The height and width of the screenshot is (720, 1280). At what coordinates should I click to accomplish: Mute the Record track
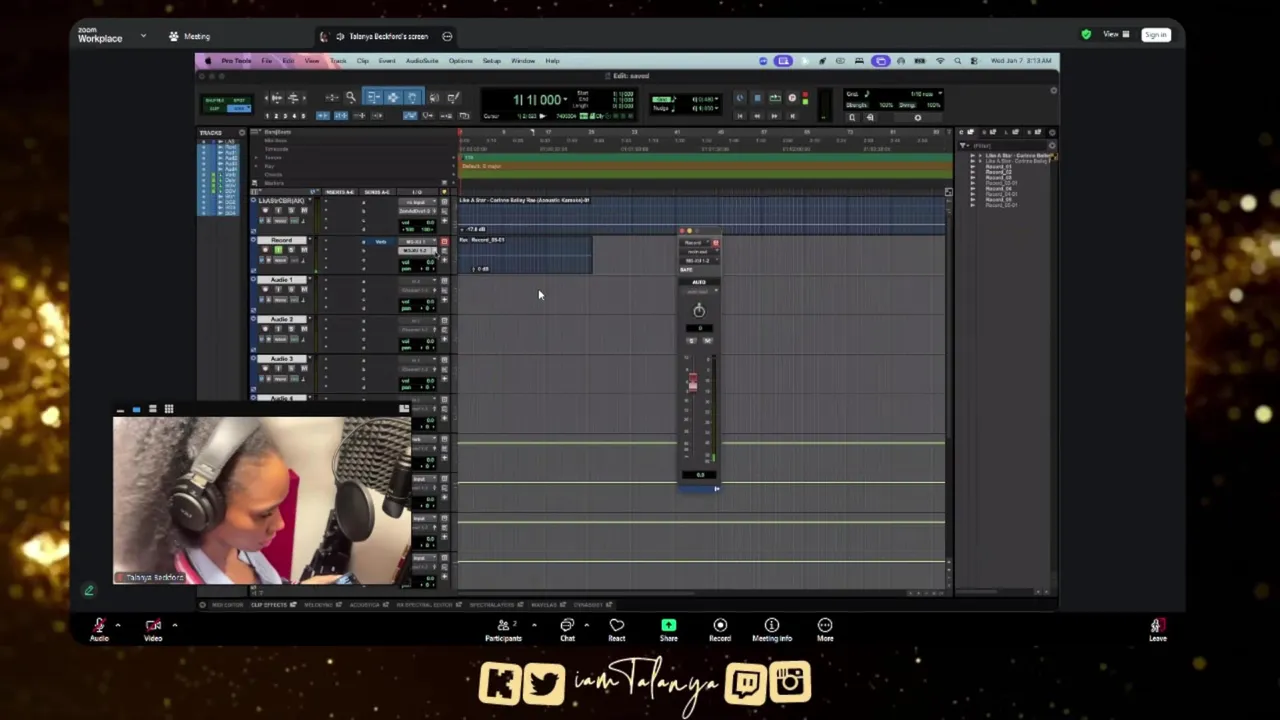point(304,250)
